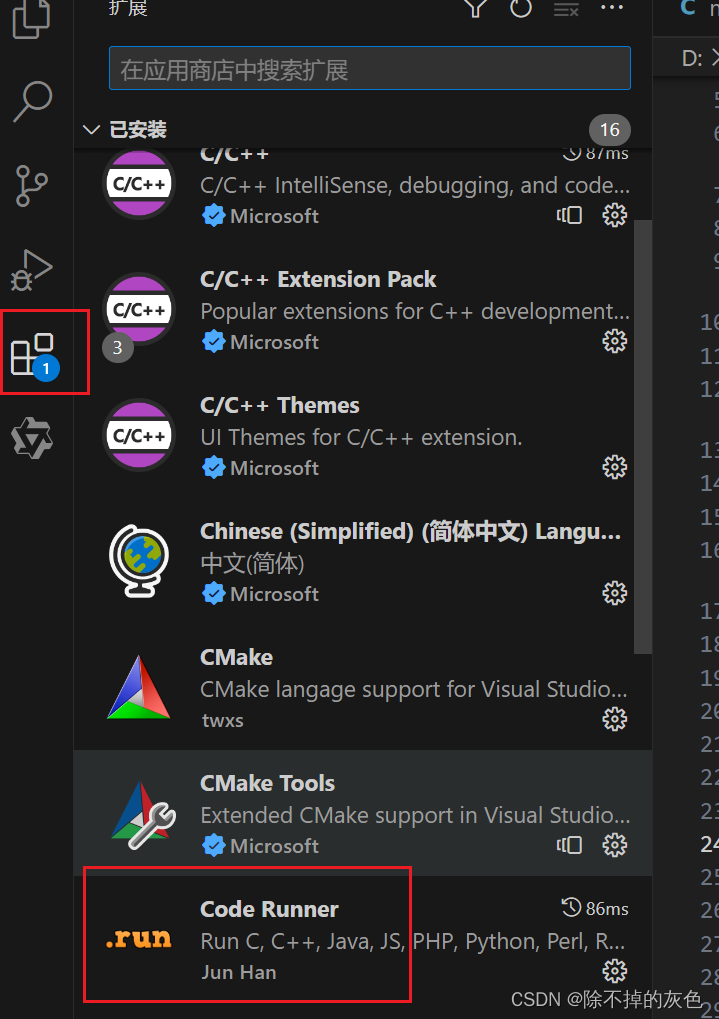
Task: Select the Explorer icon at top of activity bar
Action: click(30, 18)
